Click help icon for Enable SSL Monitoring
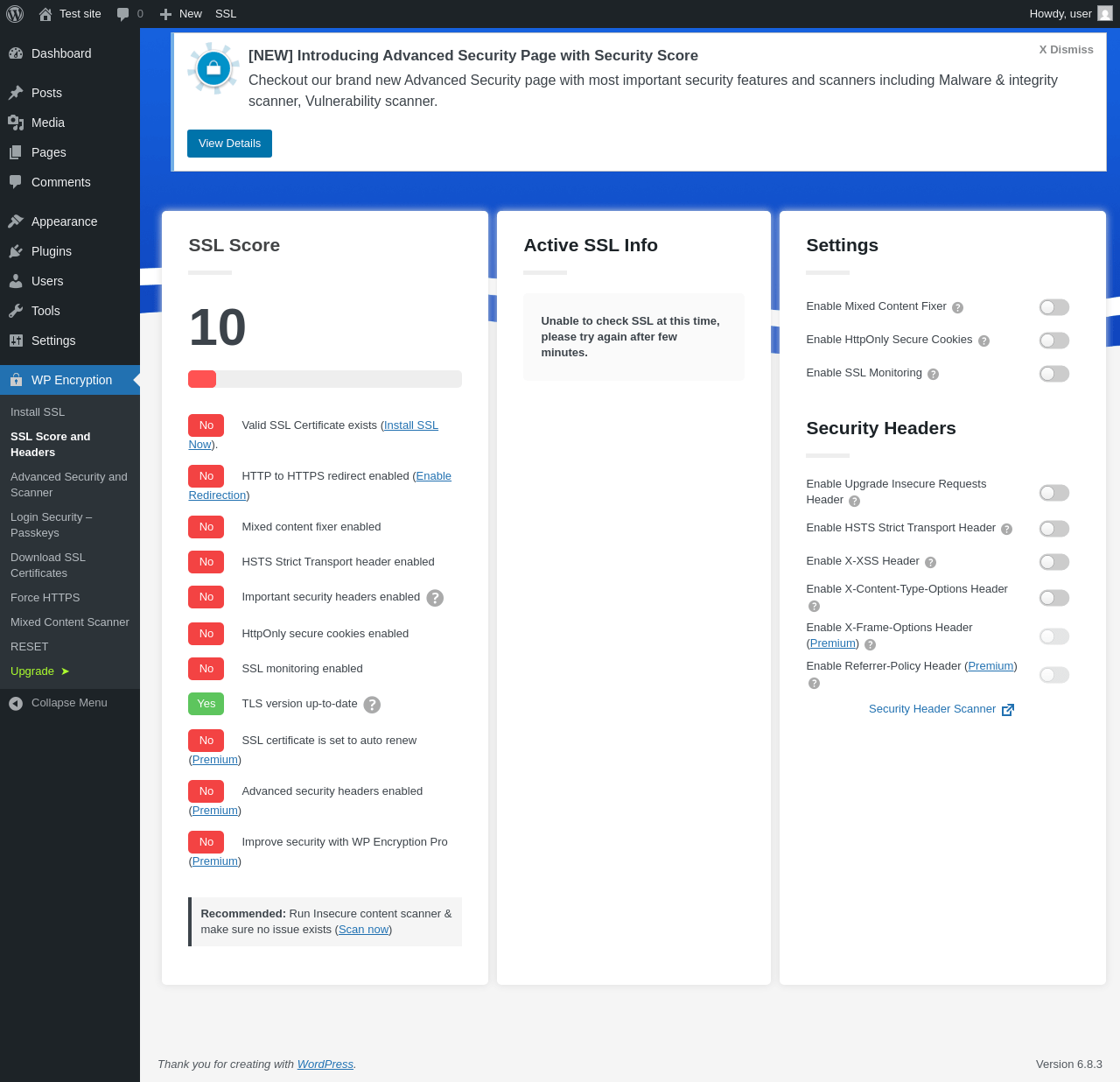 pyautogui.click(x=933, y=374)
